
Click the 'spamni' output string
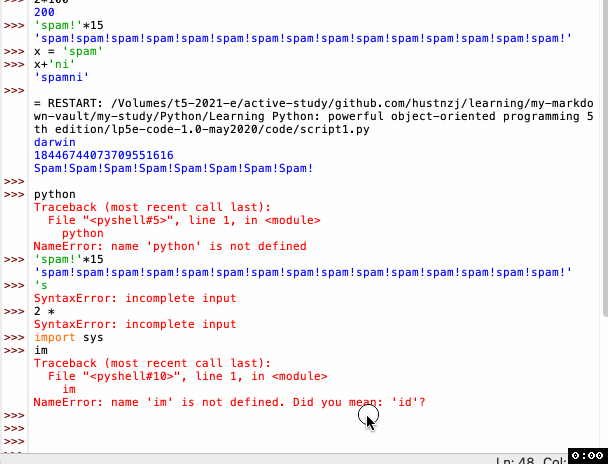click(x=62, y=77)
